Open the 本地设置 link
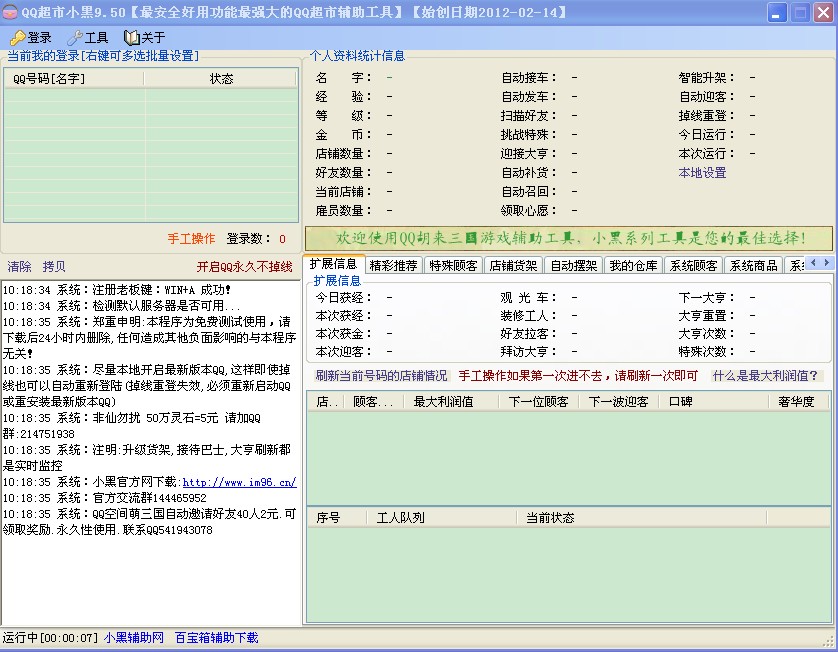This screenshot has height=652, width=838. point(702,173)
